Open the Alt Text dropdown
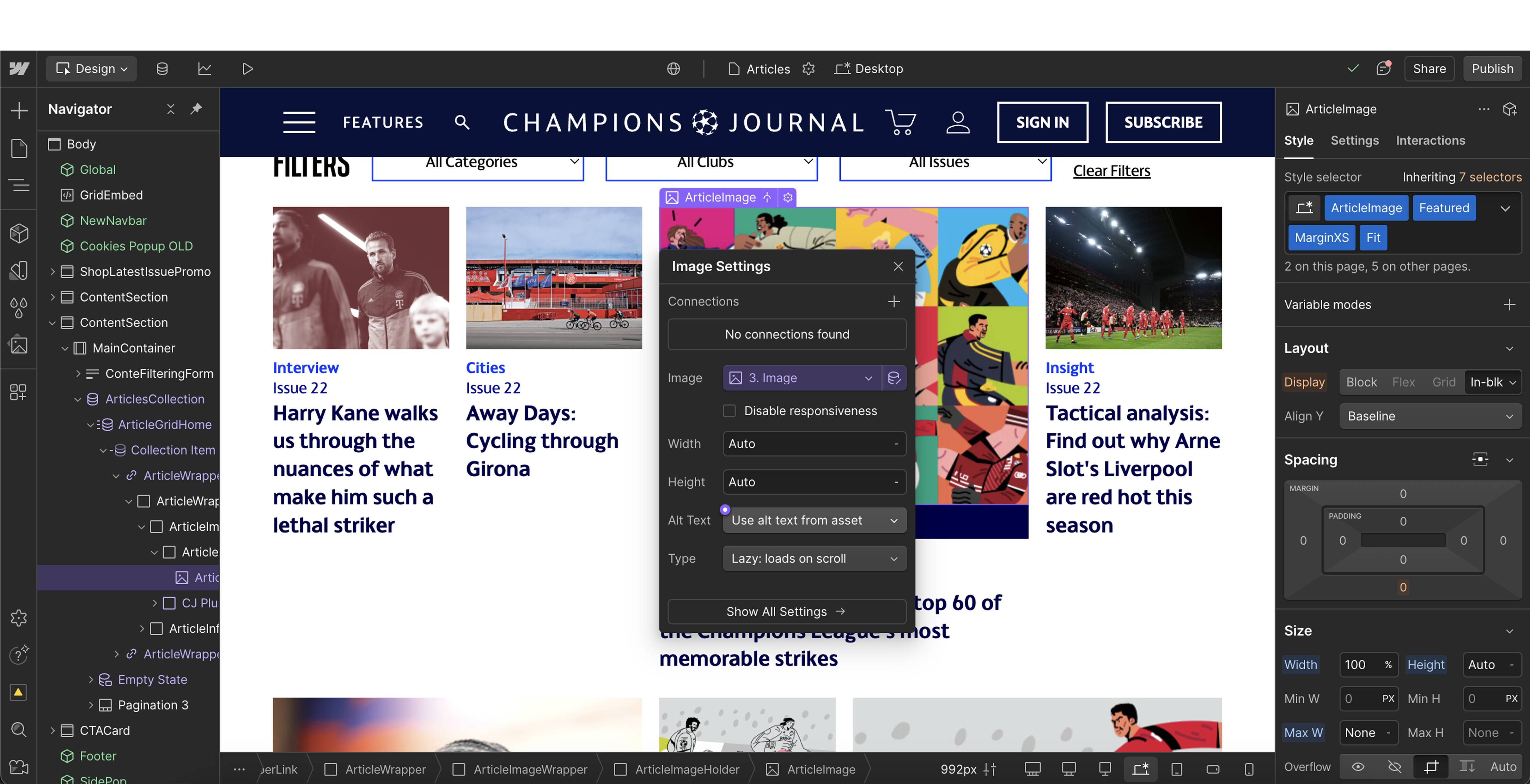 [814, 521]
